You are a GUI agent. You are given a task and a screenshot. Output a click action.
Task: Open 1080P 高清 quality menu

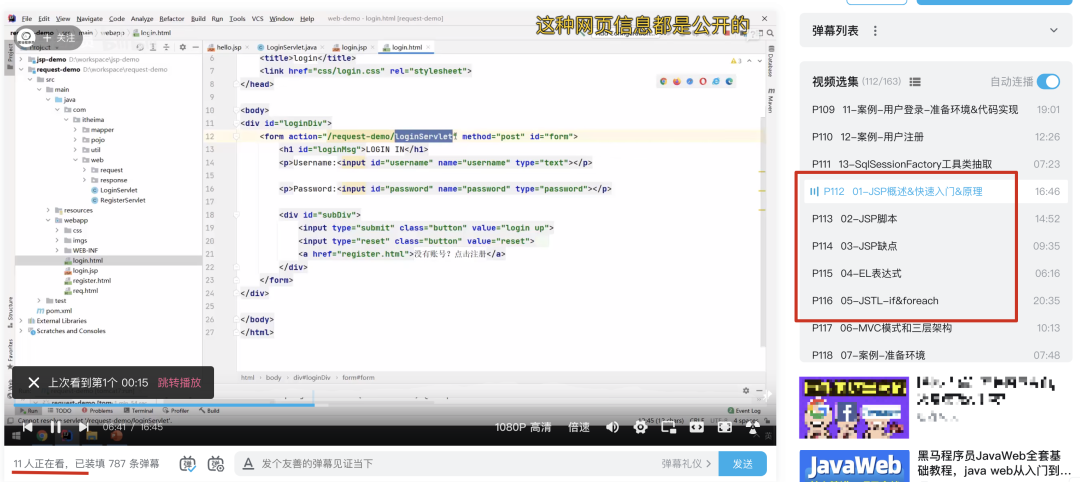(523, 428)
